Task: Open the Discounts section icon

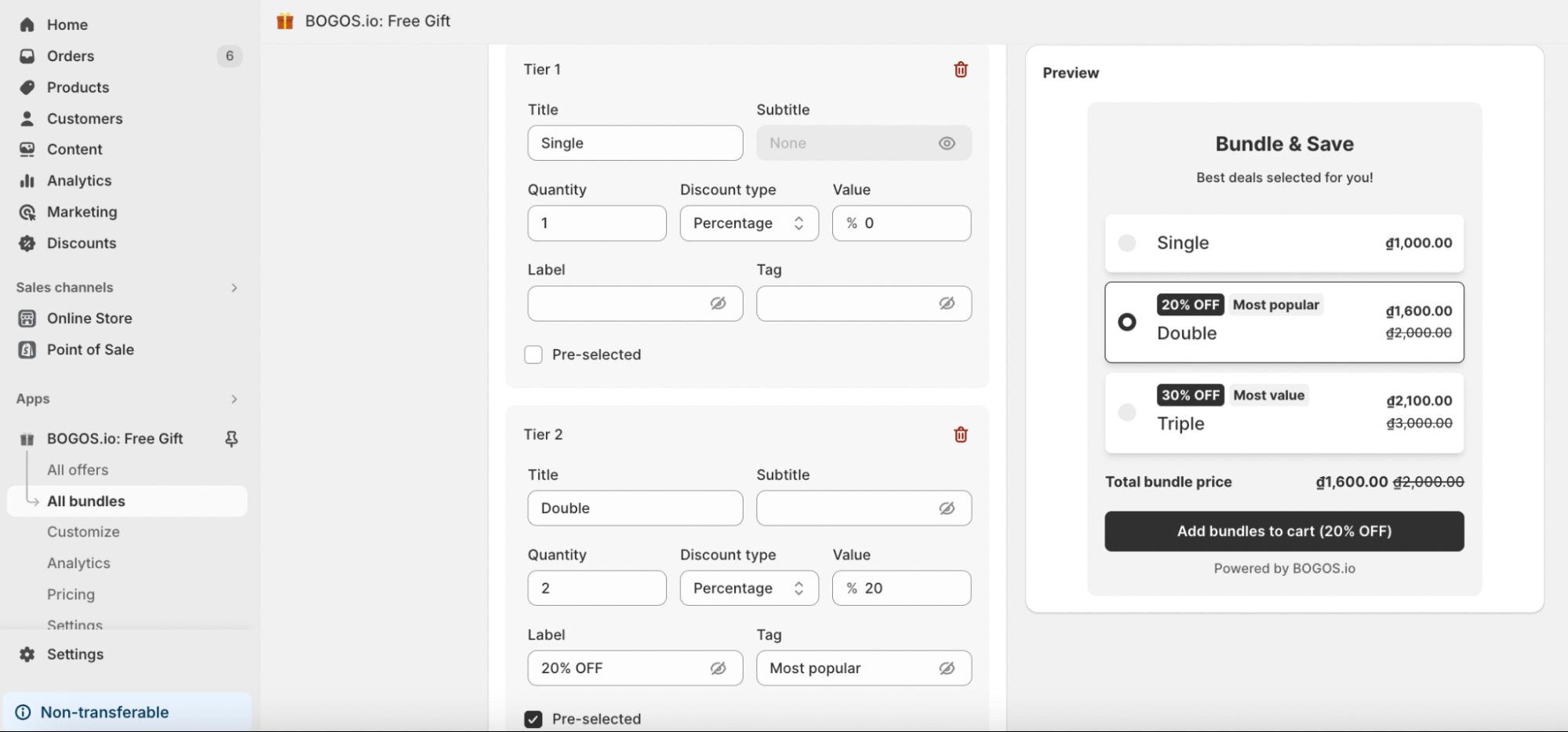Action: click(x=27, y=243)
